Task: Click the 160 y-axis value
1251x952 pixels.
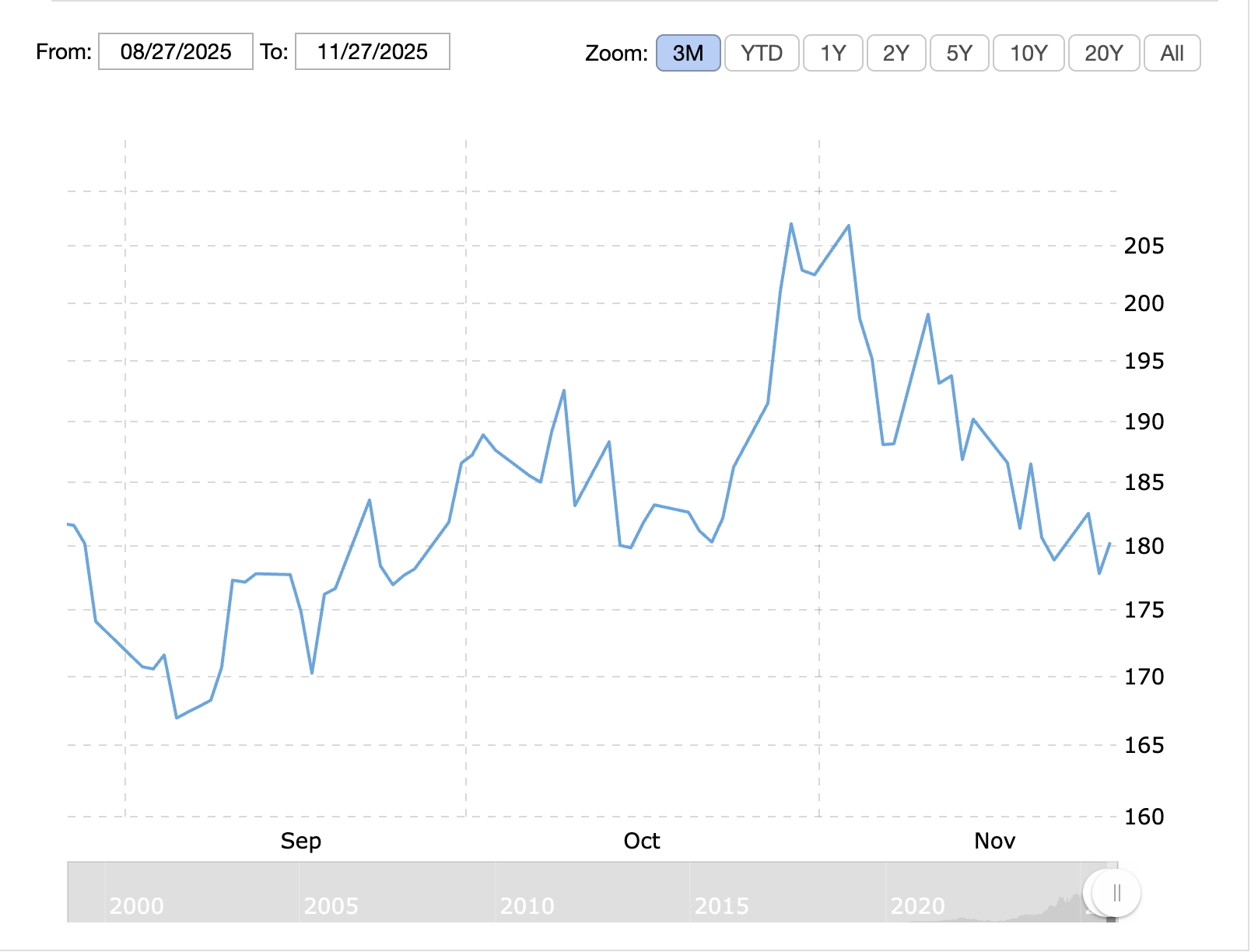Action: coord(1144,817)
